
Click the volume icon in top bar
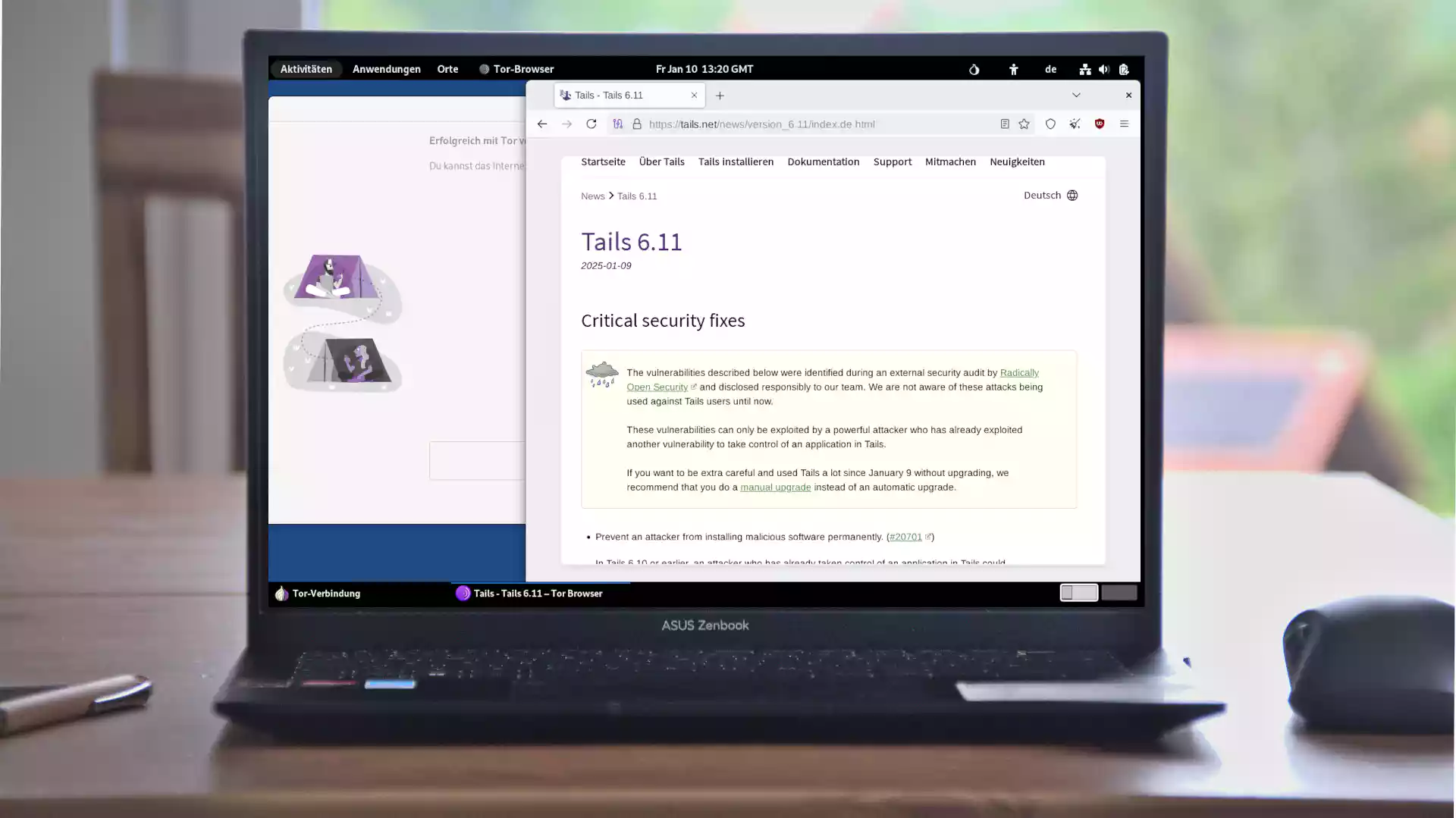point(1104,69)
